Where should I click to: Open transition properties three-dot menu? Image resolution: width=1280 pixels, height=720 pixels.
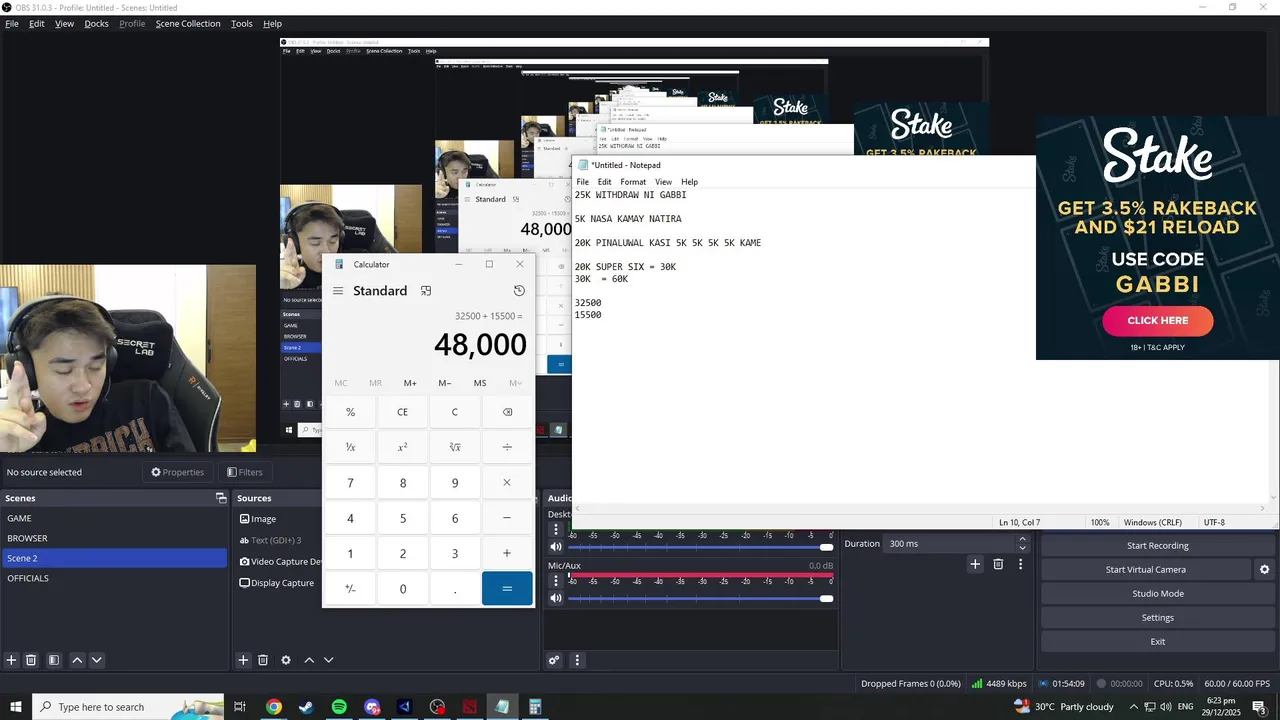[x=1020, y=564]
